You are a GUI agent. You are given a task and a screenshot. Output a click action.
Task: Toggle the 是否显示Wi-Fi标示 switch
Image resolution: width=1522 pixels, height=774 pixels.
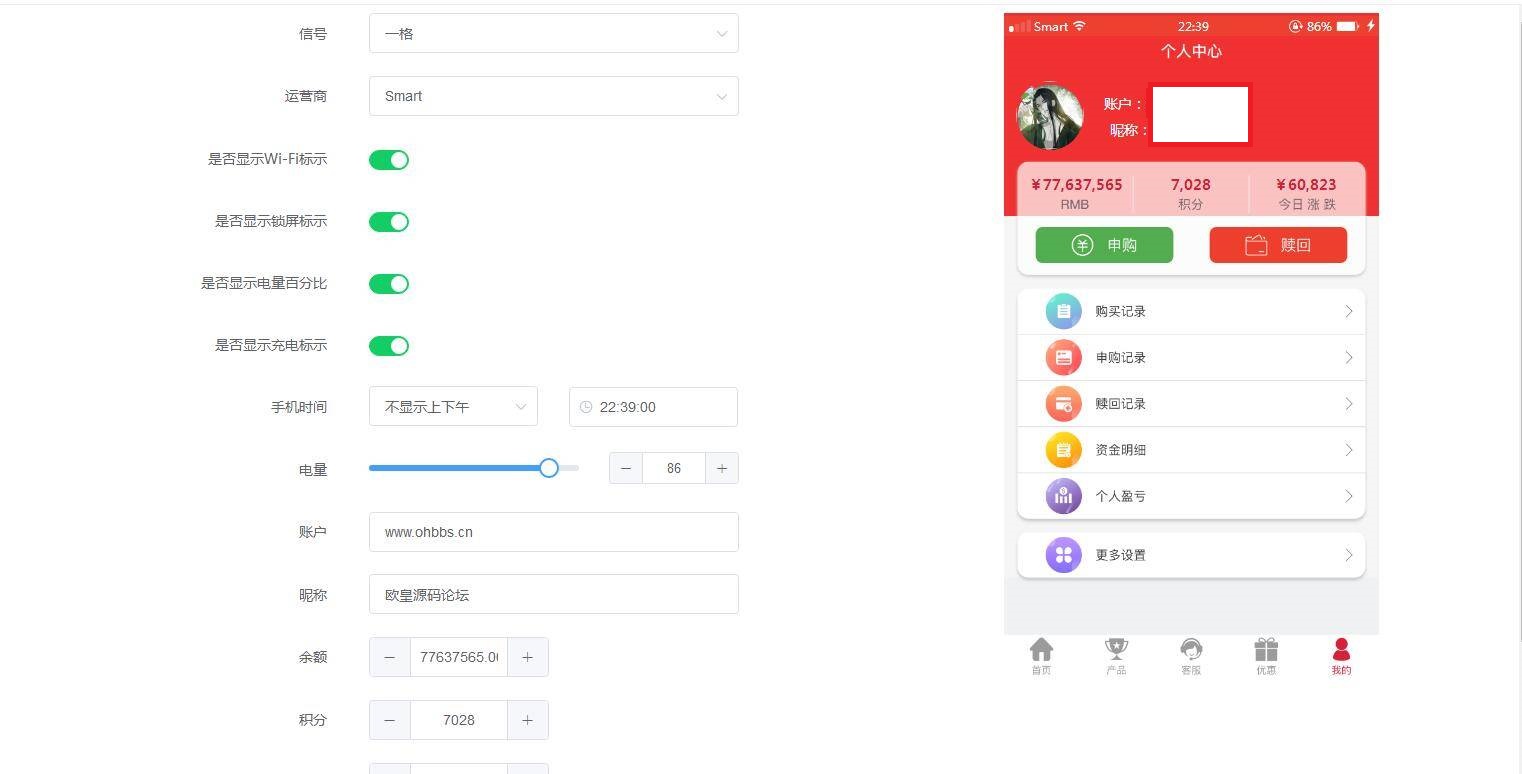[389, 160]
